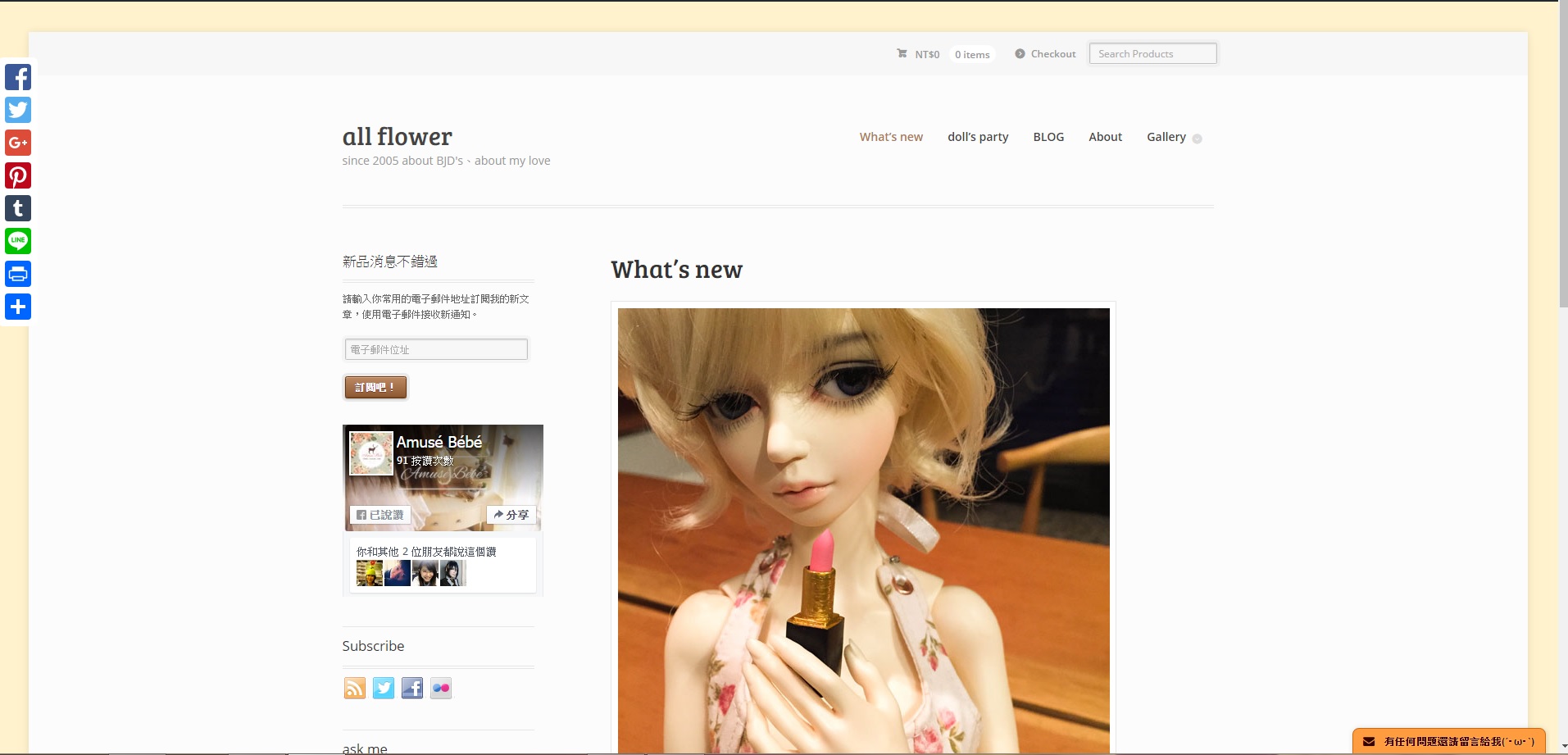1568x755 pixels.
Task: Expand the Gallery menu dropdown
Action: 1173,137
